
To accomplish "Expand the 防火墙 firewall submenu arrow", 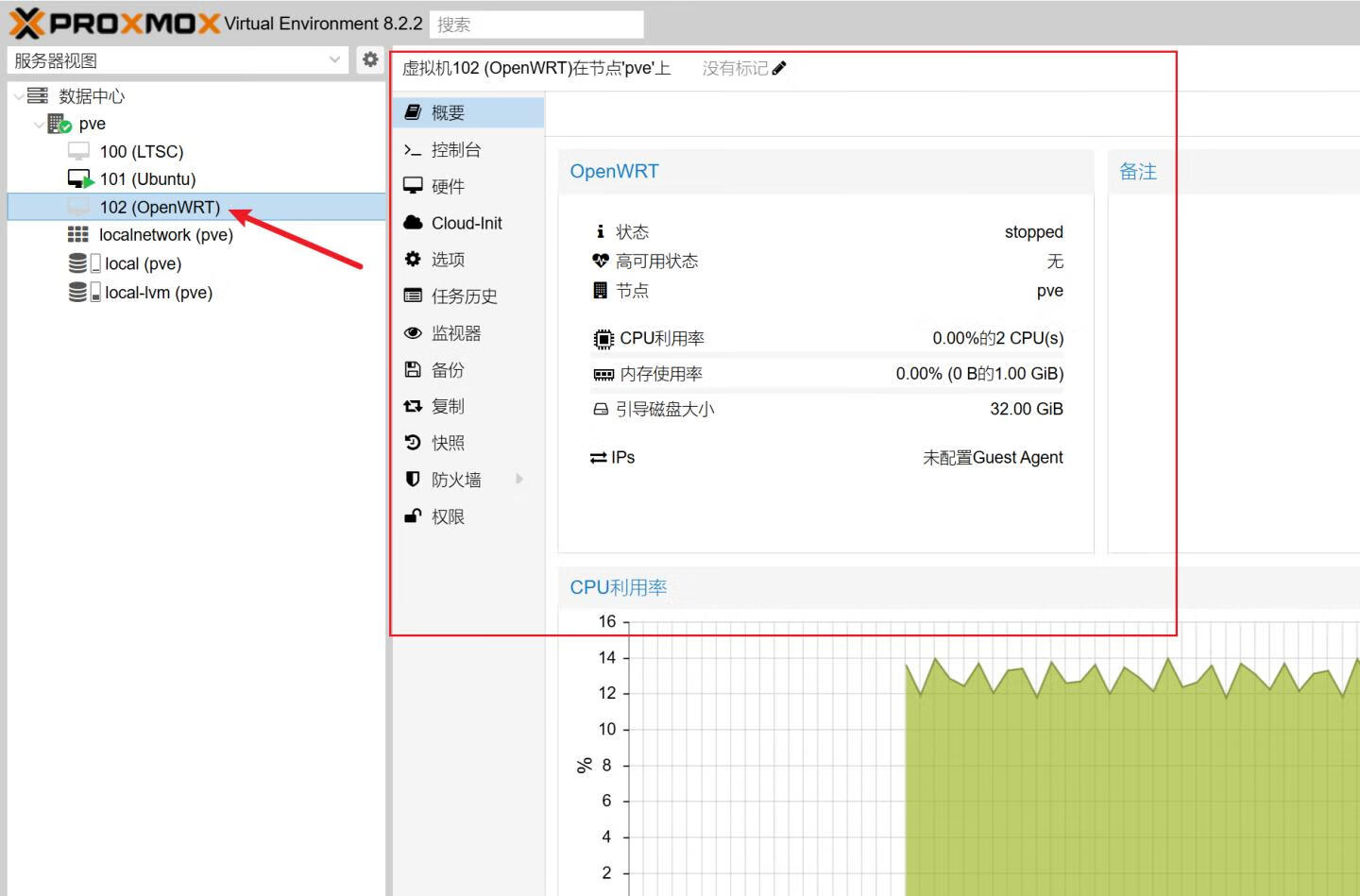I will (519, 480).
